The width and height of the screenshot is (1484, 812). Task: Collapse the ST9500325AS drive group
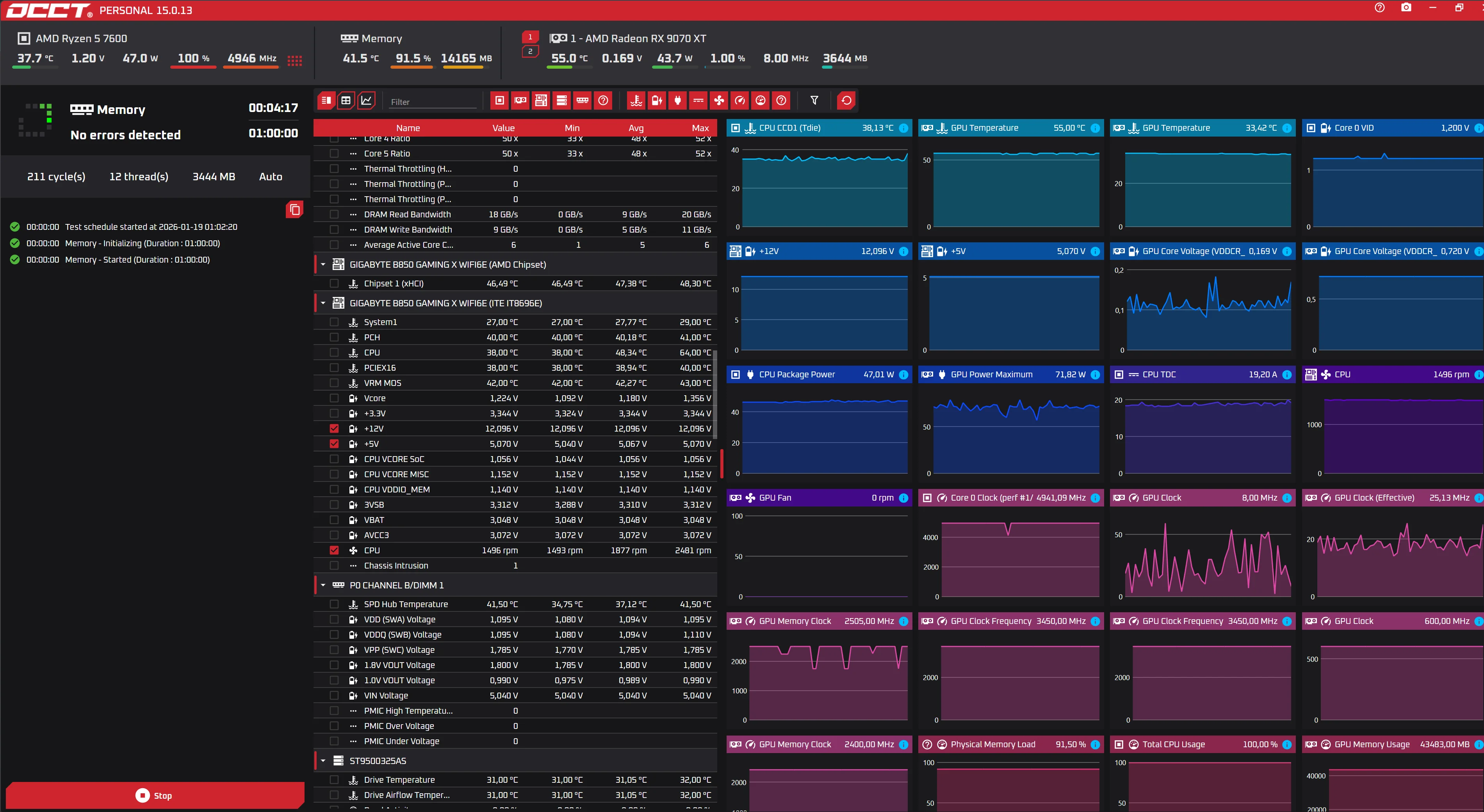(323, 761)
